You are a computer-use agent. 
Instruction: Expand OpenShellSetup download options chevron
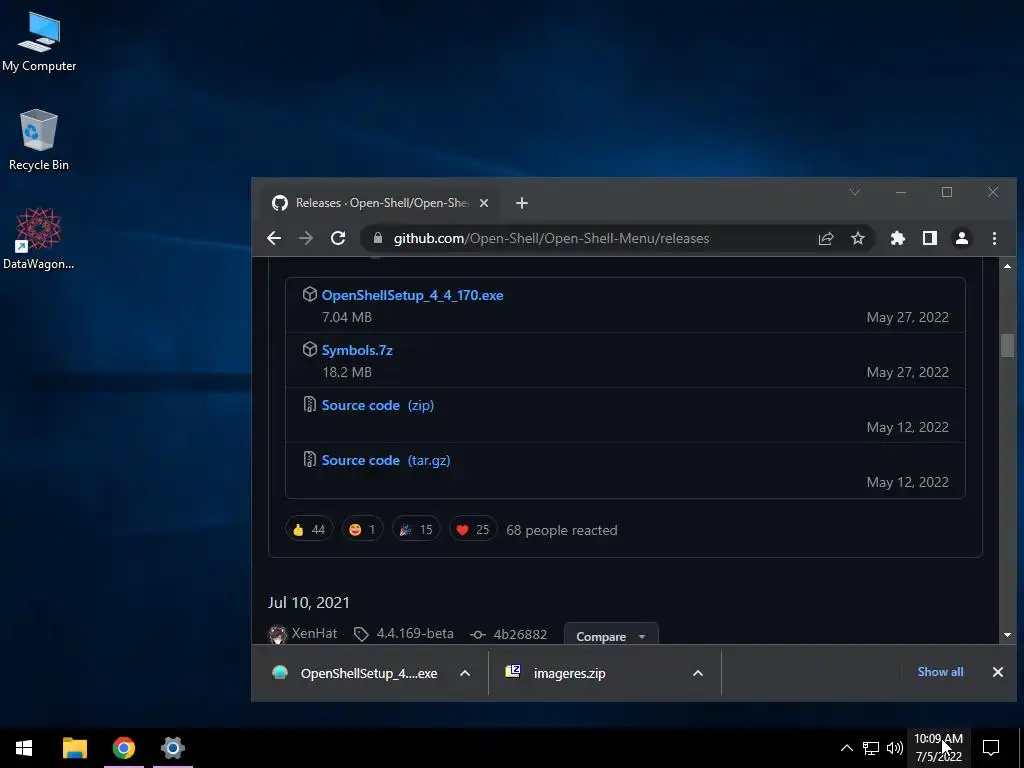[465, 673]
